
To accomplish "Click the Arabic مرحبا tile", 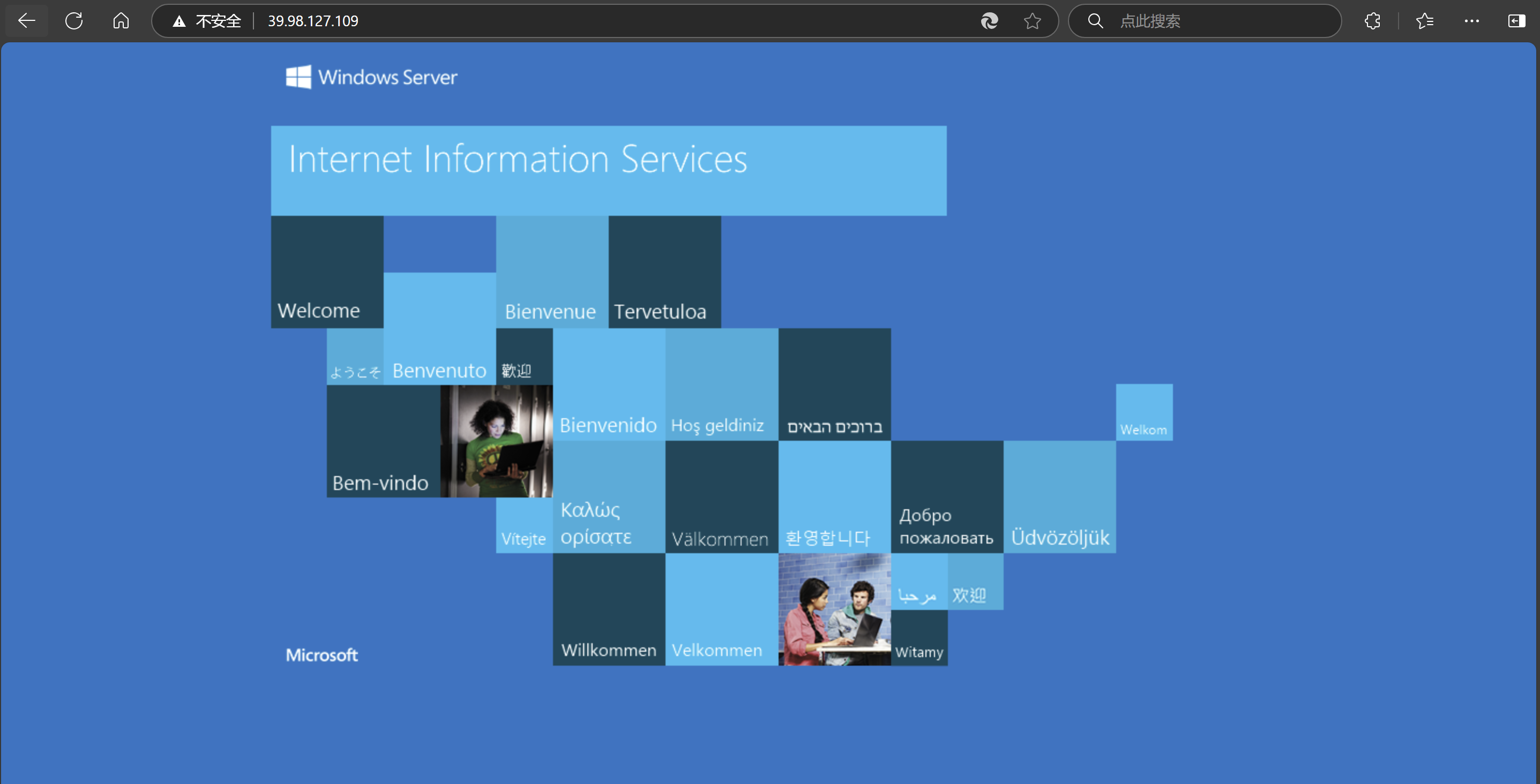I will pyautogui.click(x=919, y=582).
